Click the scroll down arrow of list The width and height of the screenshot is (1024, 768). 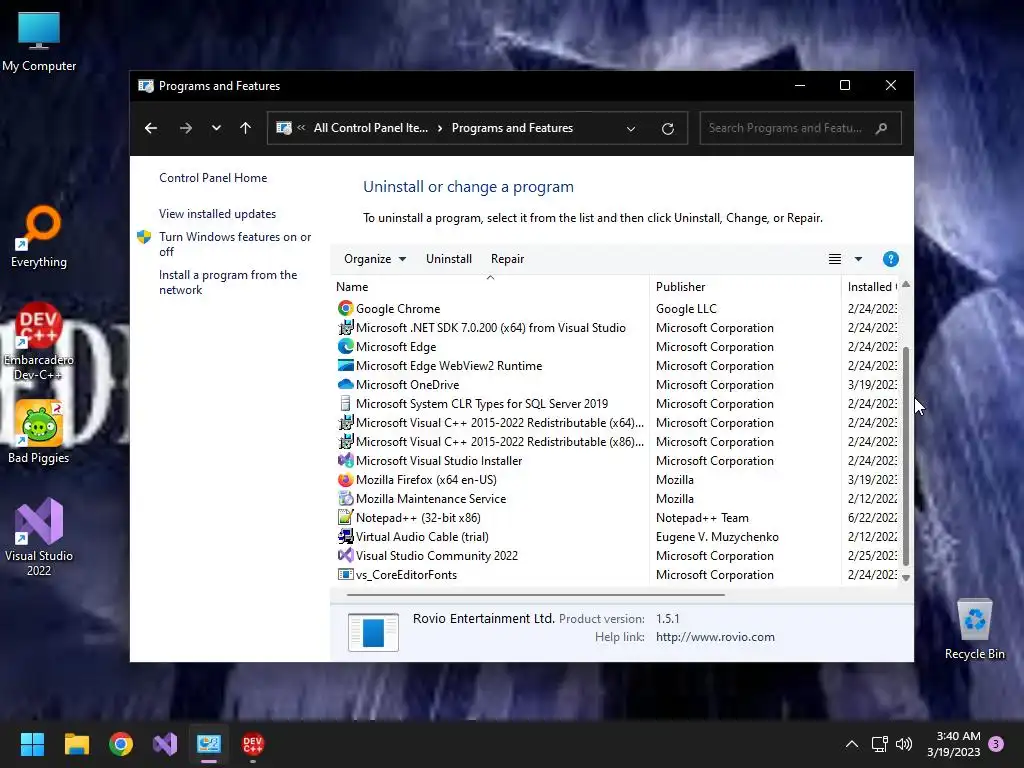tap(906, 577)
